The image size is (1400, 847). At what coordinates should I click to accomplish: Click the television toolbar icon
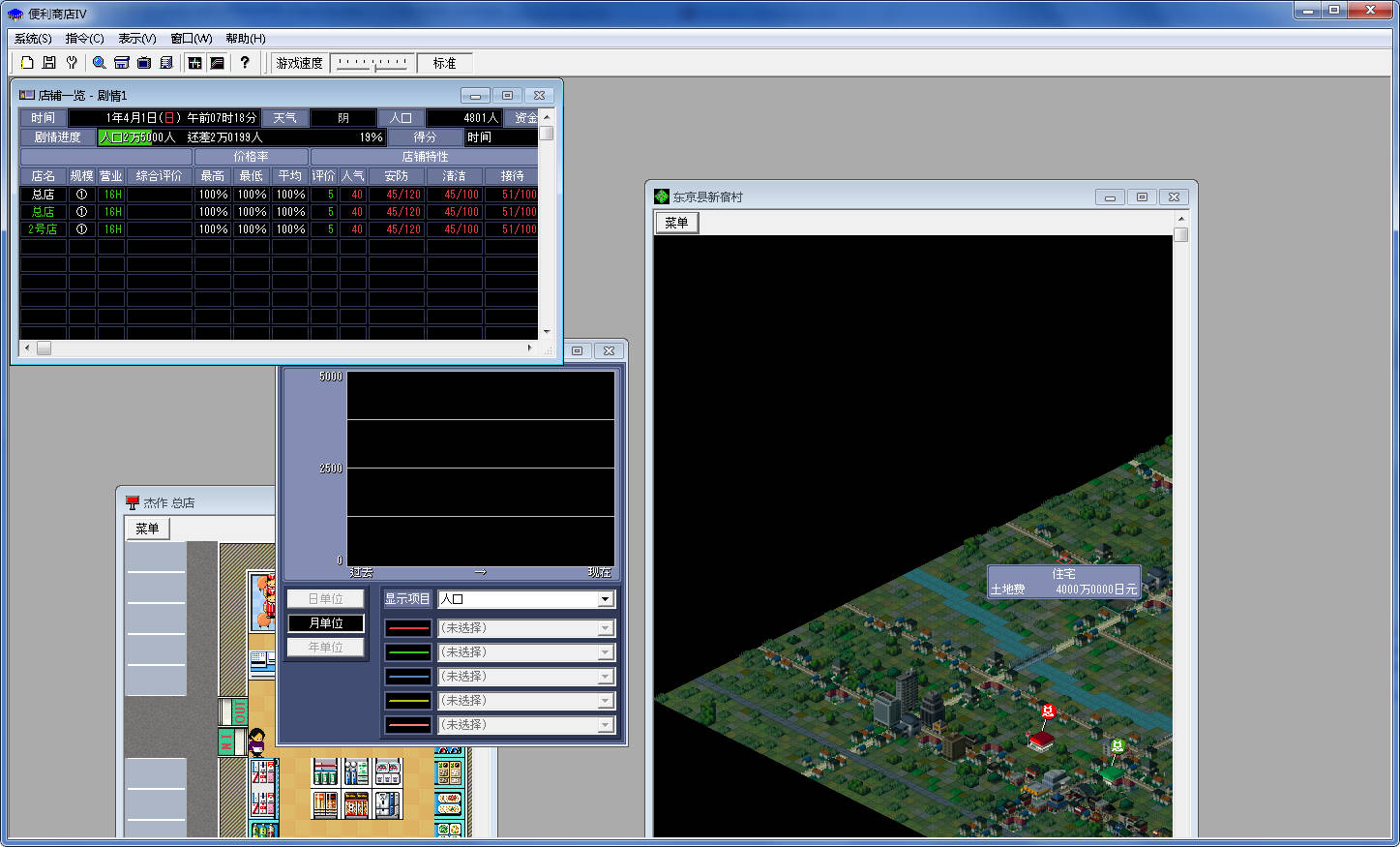144,63
